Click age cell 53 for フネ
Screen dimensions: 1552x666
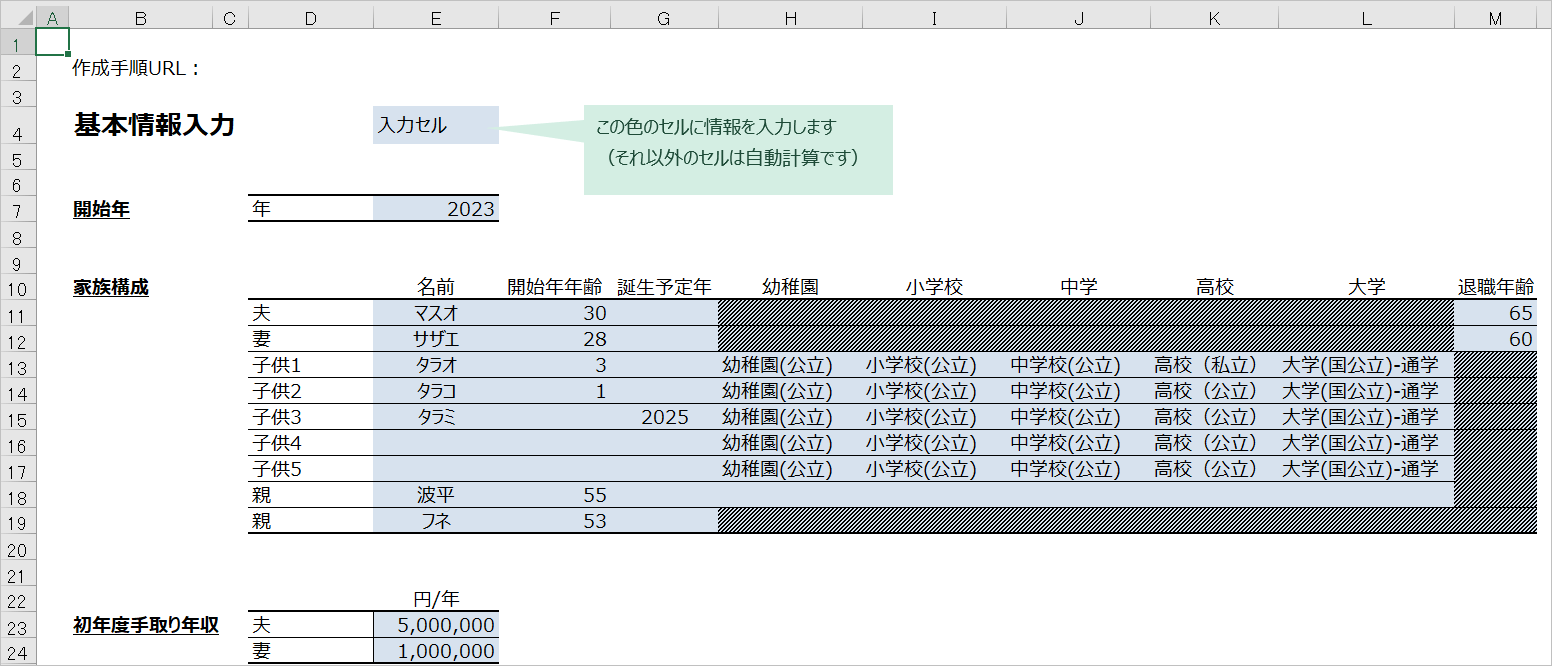(554, 521)
